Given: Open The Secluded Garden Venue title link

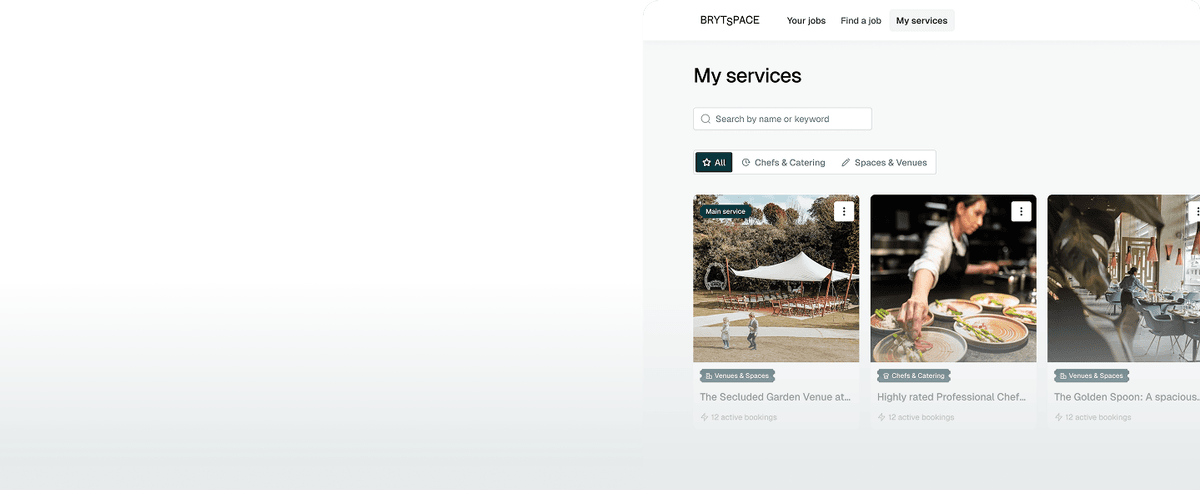Looking at the screenshot, I should [x=776, y=397].
